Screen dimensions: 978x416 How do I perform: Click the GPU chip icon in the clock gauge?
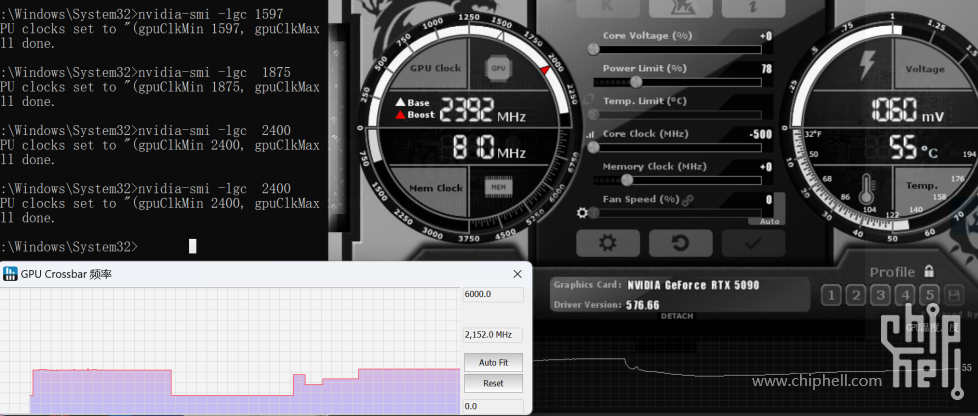pyautogui.click(x=498, y=68)
